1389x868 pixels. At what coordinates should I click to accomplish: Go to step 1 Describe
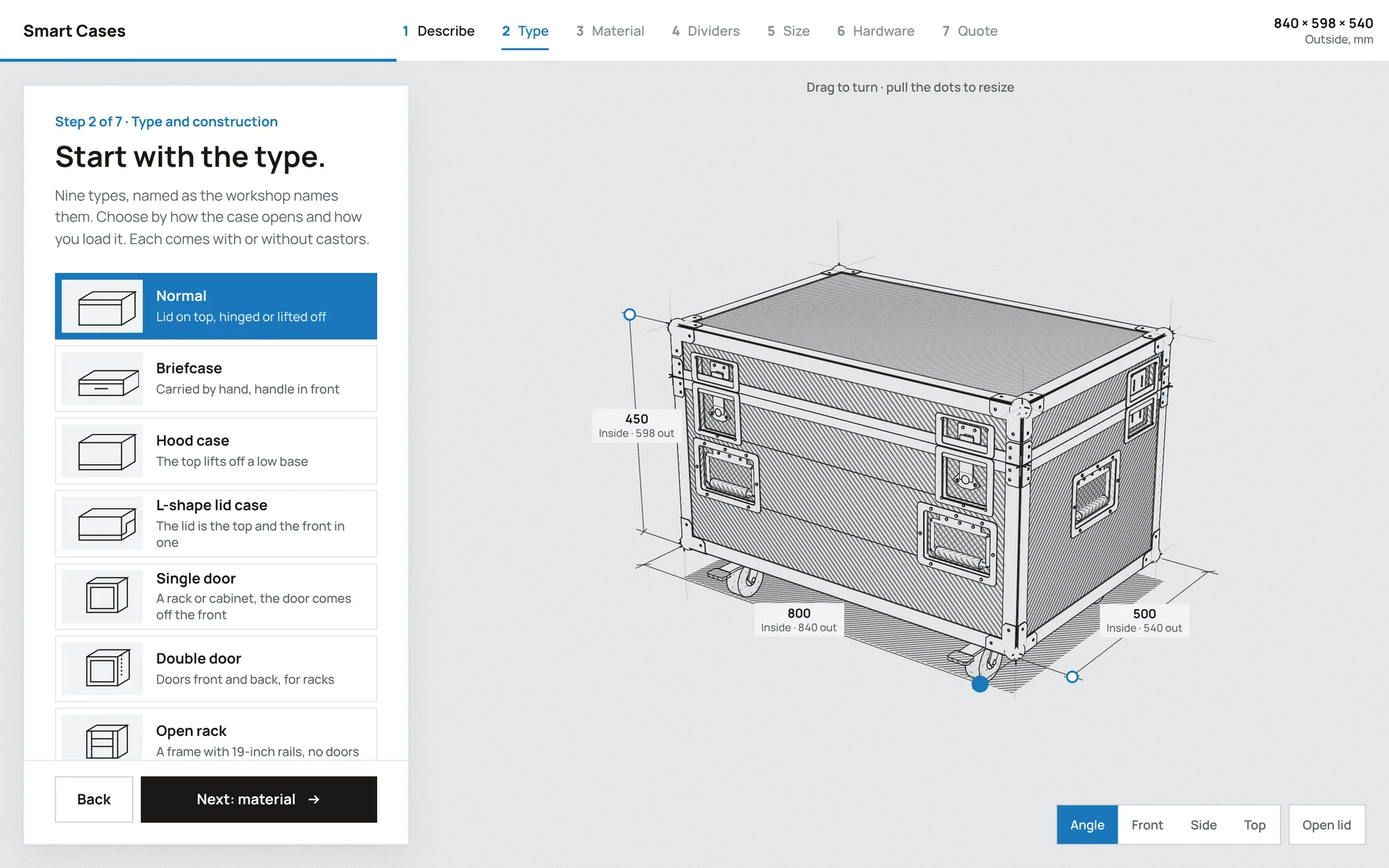(438, 31)
